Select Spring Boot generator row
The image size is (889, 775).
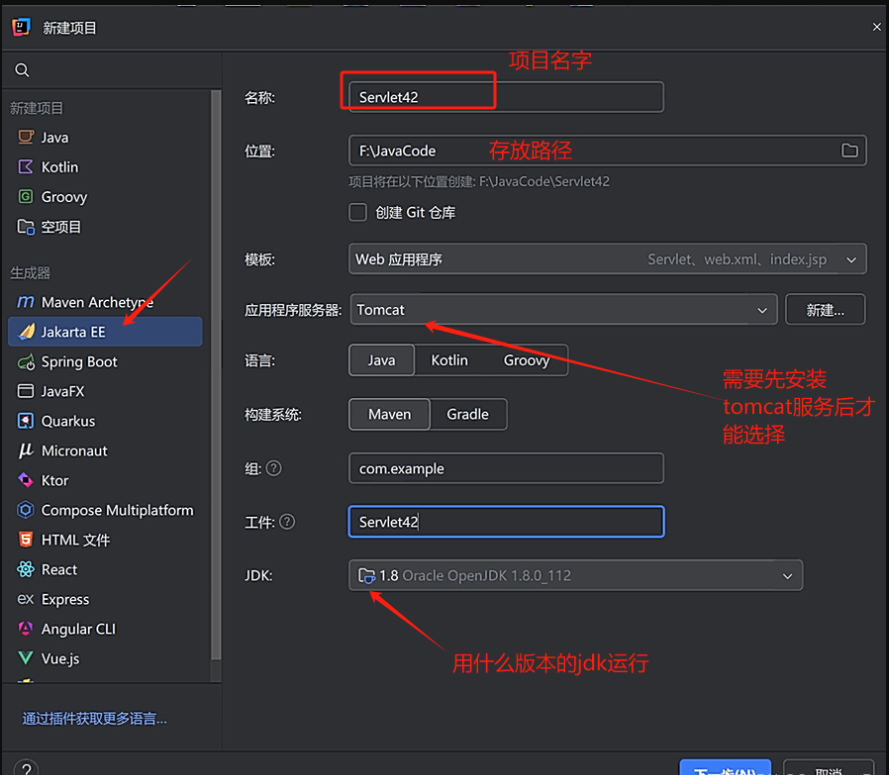(x=105, y=362)
